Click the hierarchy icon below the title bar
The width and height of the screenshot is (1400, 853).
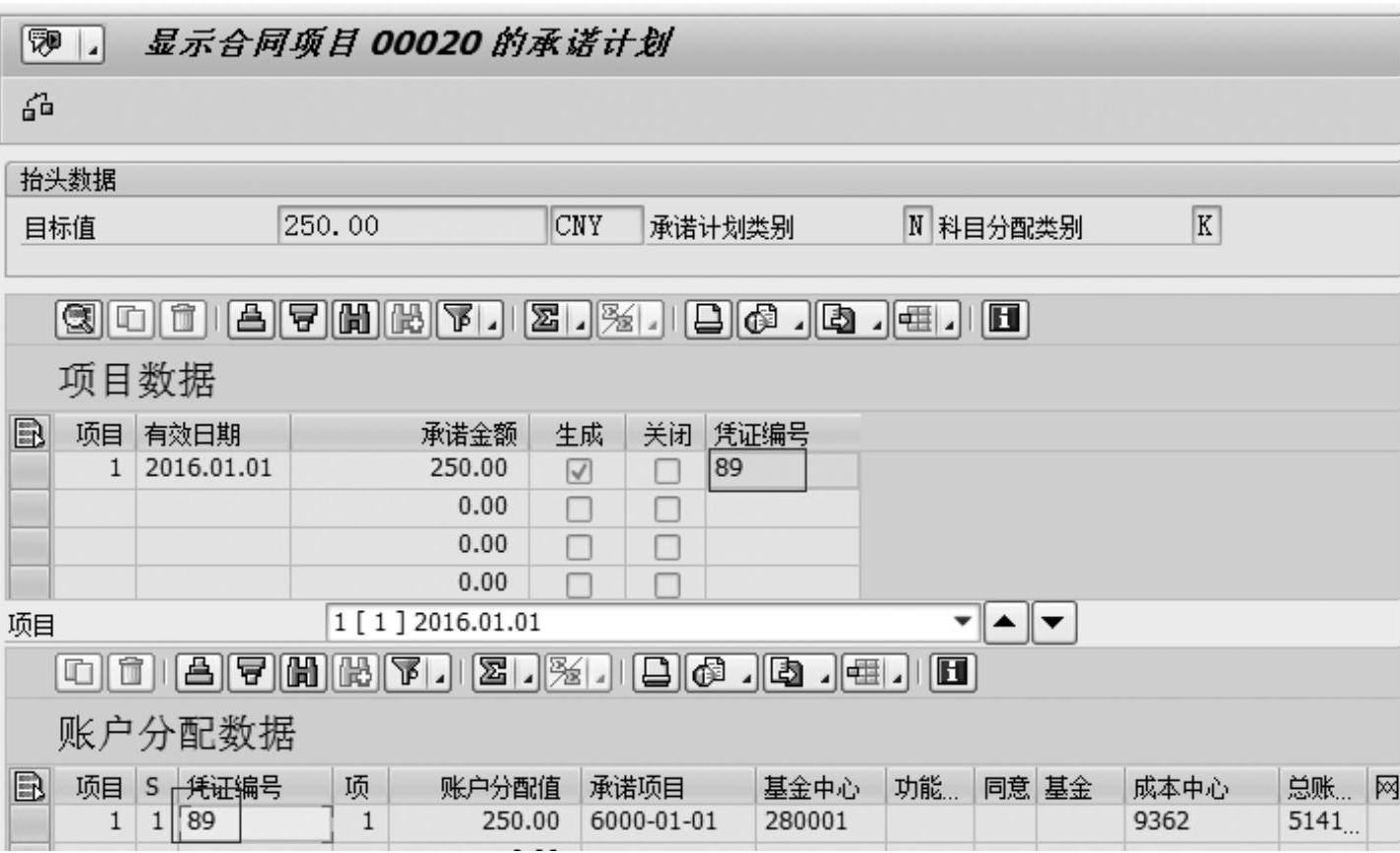[x=39, y=107]
